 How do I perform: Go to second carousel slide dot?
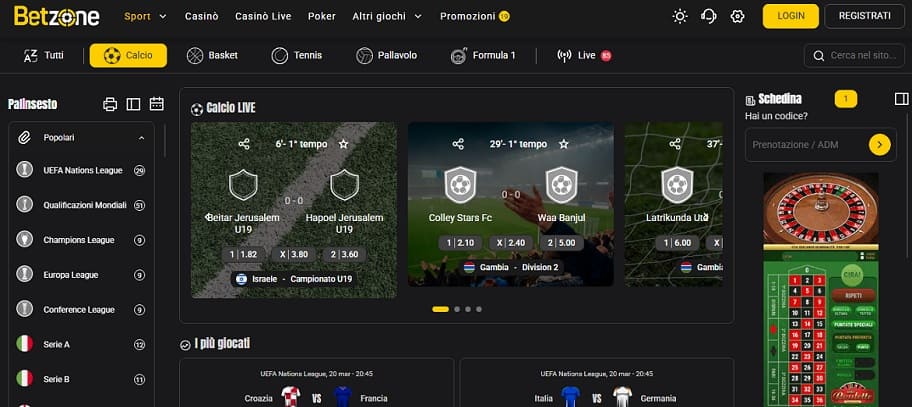click(x=457, y=309)
